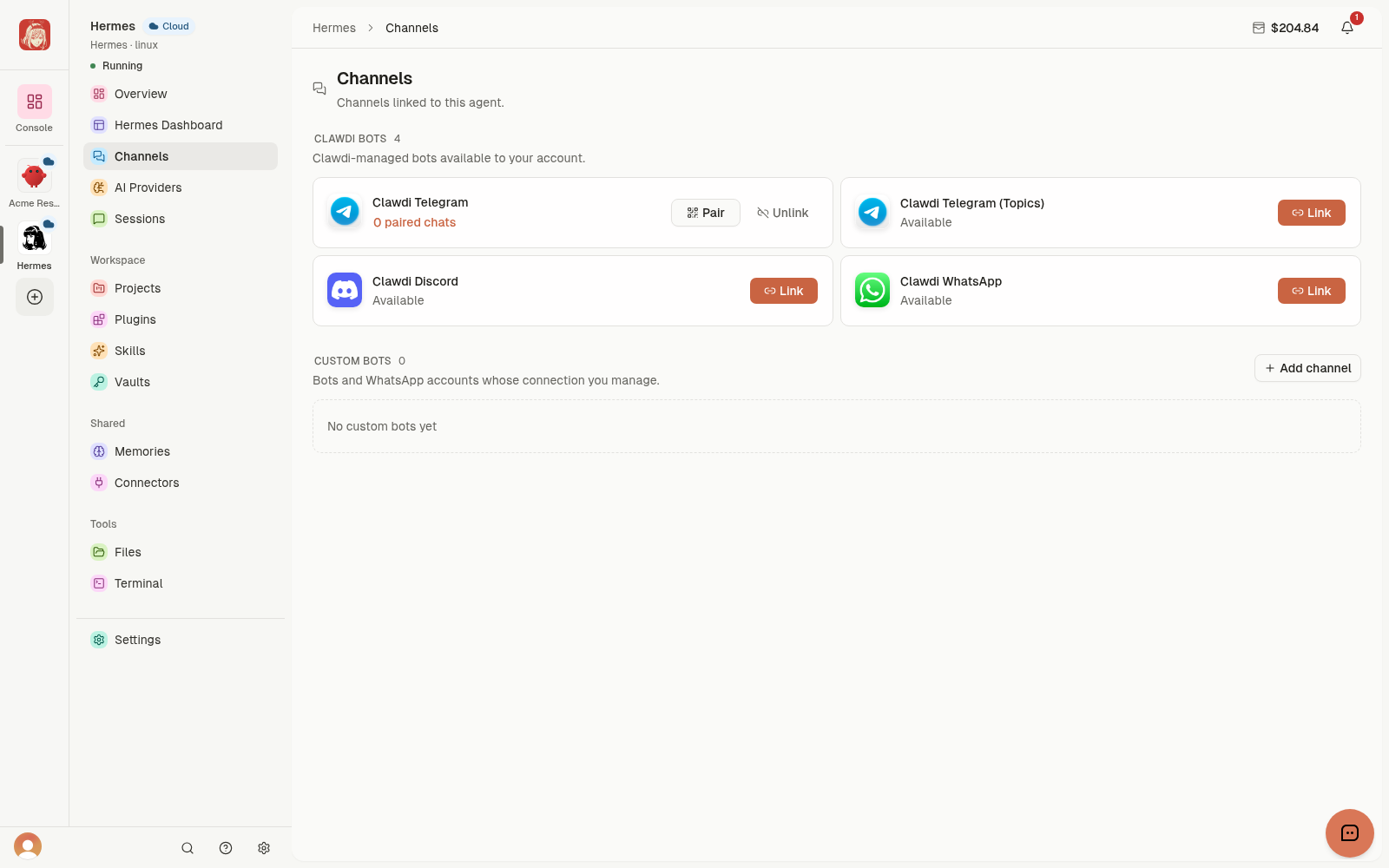
Task: Click the Clawdi Telegram logo icon
Action: pyautogui.click(x=345, y=211)
